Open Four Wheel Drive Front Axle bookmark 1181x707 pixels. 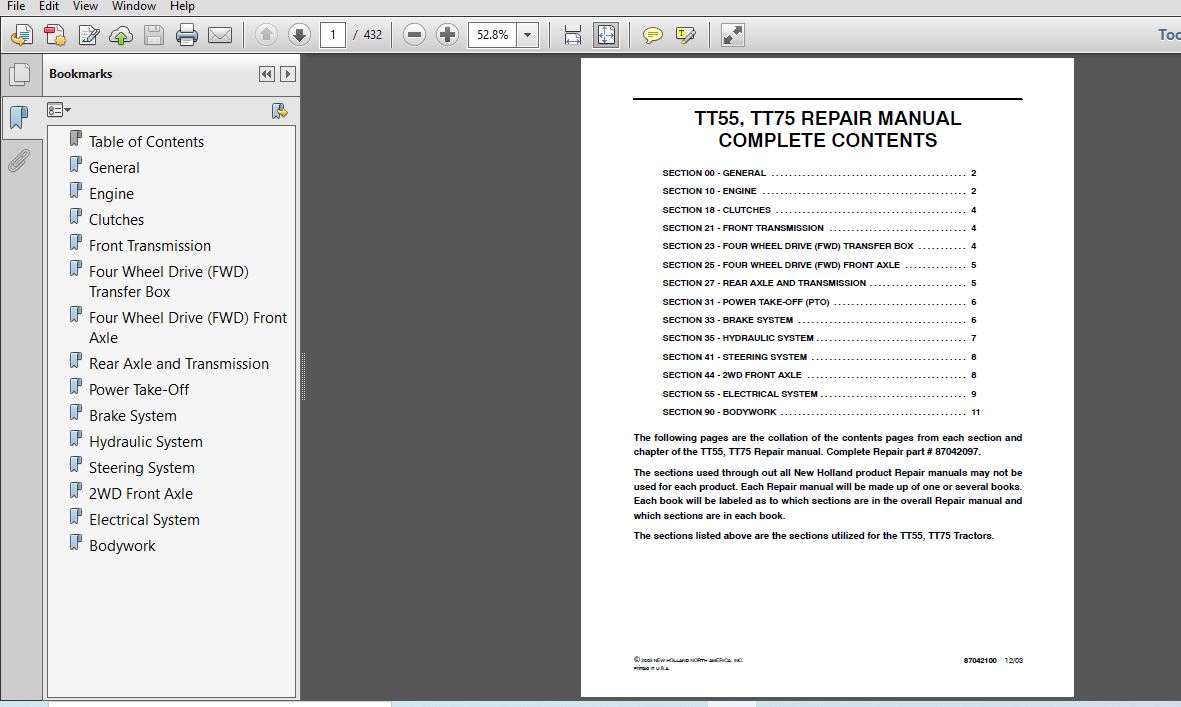(188, 328)
